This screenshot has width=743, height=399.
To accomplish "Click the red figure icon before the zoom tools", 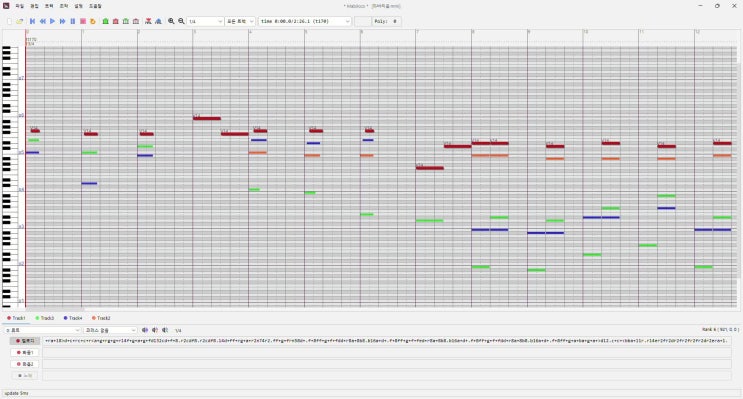I will (148, 21).
